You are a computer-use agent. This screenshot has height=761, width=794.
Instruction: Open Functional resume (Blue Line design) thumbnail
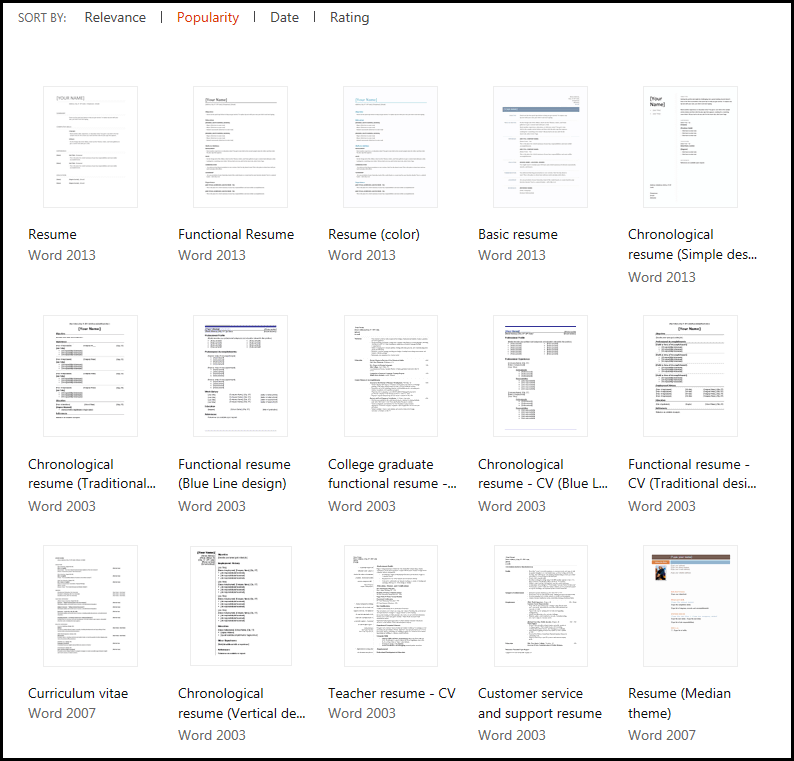point(241,376)
